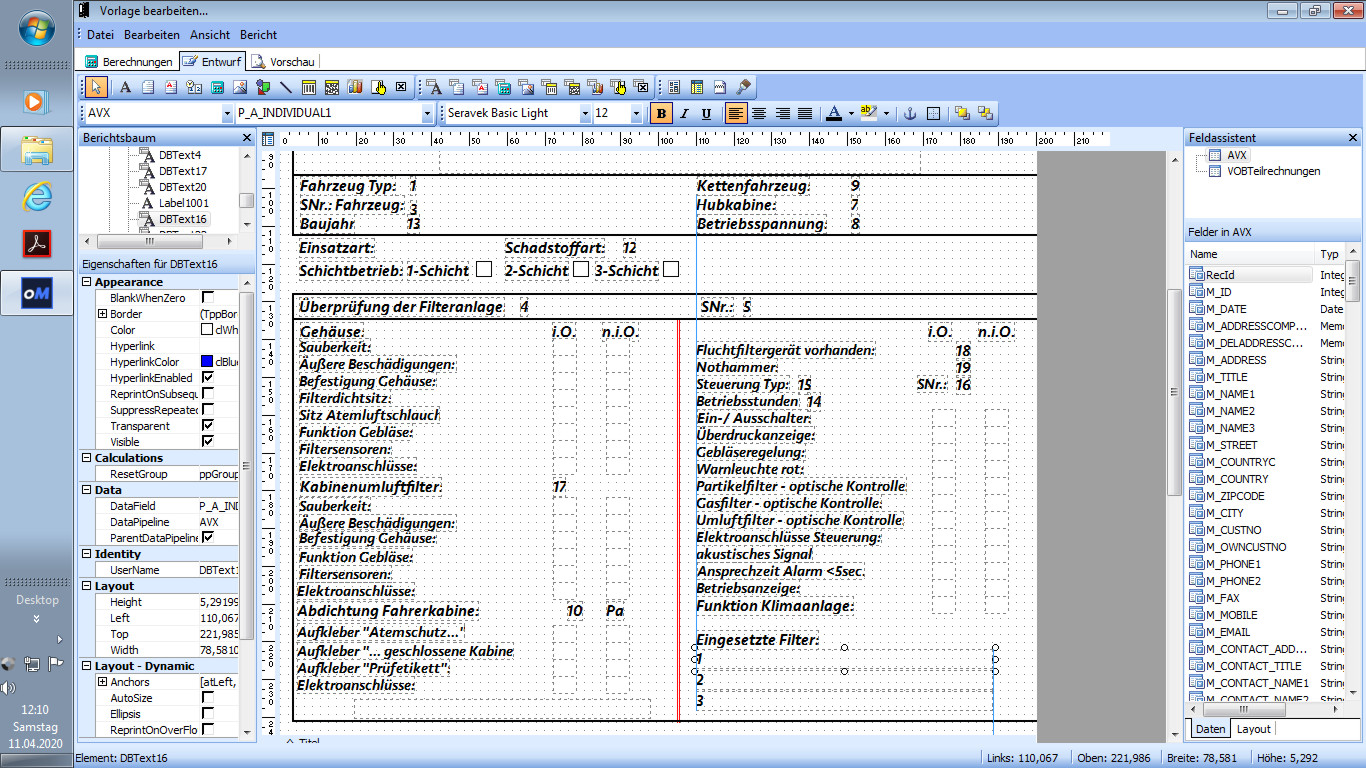Enable the AutoSize checkbox

[208, 698]
